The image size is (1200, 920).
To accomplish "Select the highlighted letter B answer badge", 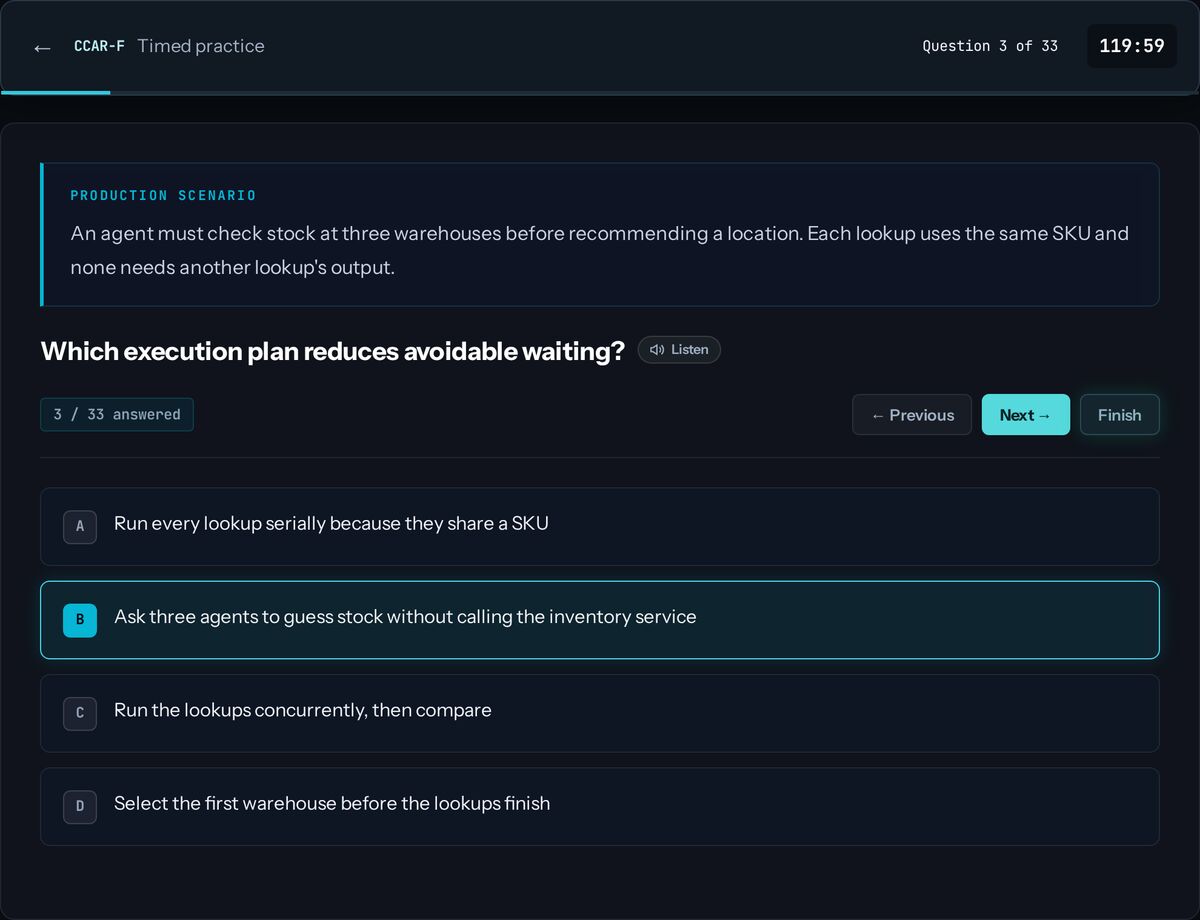I will tap(80, 620).
